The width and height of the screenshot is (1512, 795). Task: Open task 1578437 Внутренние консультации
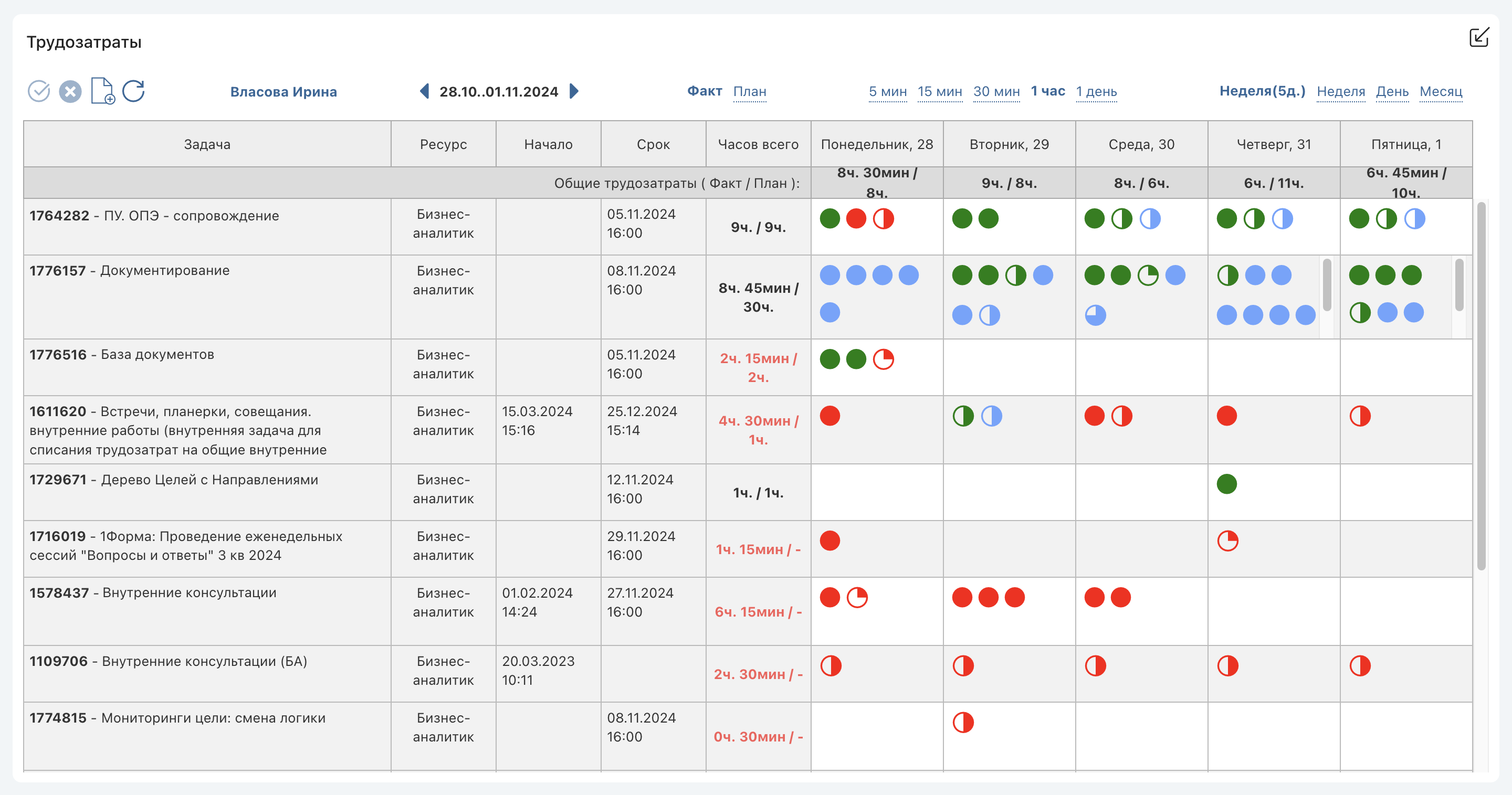tap(153, 592)
